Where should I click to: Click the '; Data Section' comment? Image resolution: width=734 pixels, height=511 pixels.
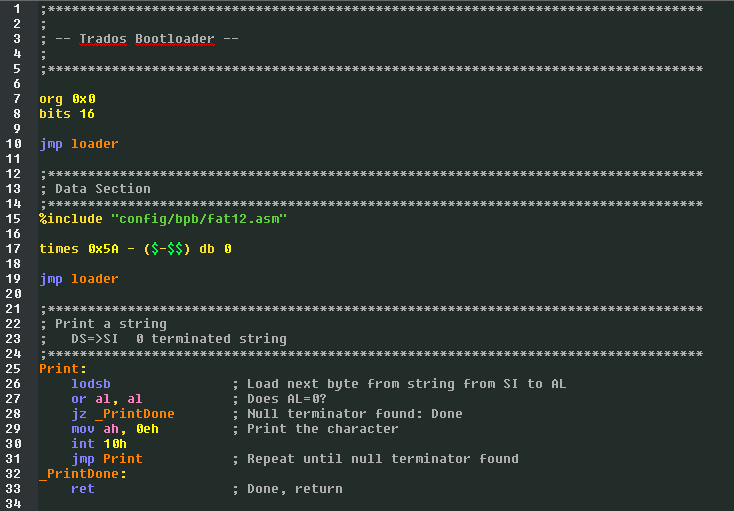95,189
